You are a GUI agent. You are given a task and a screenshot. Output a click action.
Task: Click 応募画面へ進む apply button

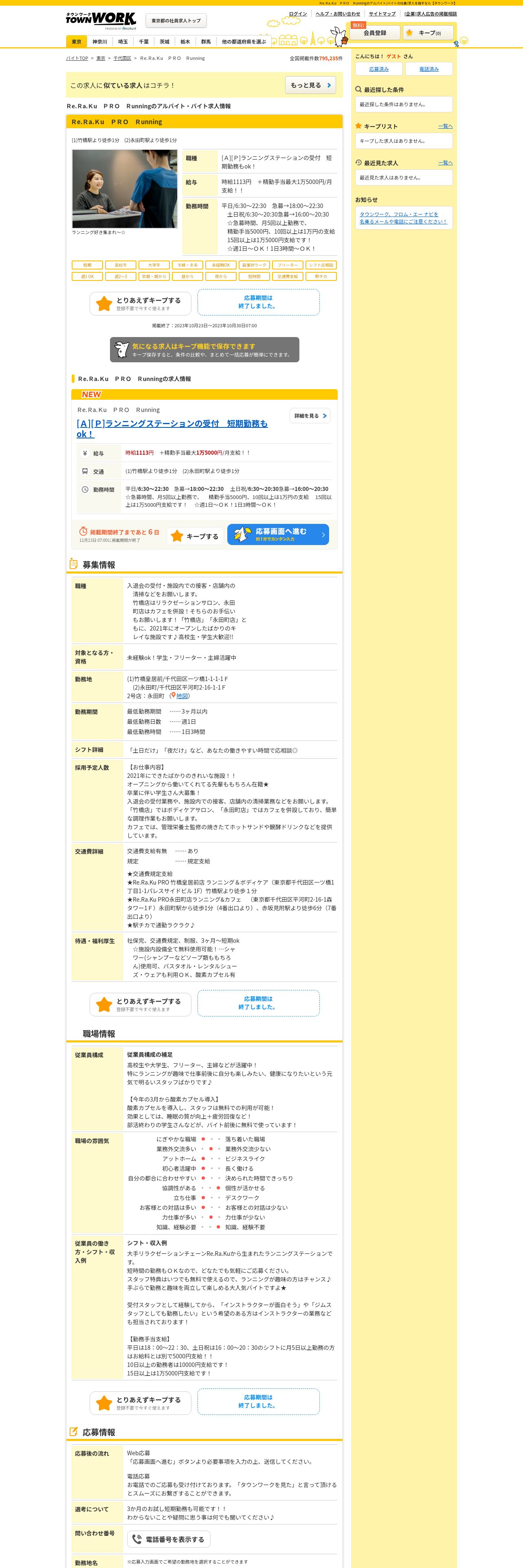tap(278, 534)
